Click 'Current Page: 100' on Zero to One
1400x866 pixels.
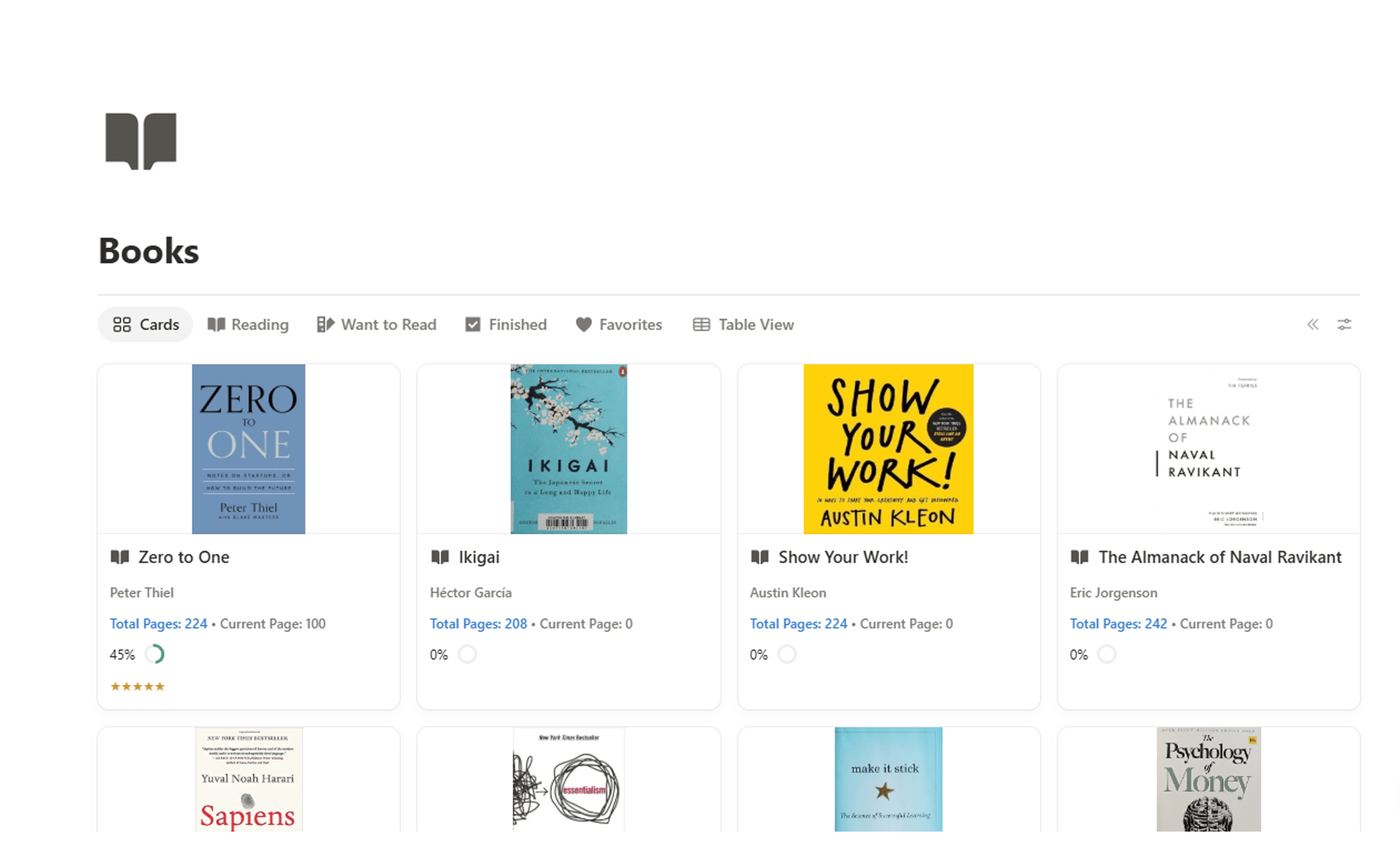(x=272, y=623)
